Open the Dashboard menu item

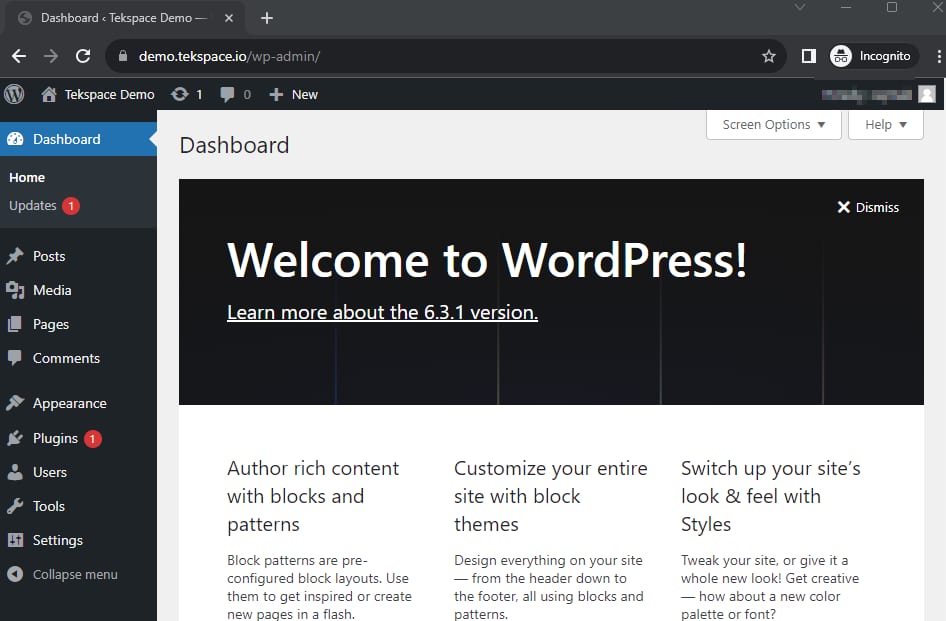click(x=78, y=139)
